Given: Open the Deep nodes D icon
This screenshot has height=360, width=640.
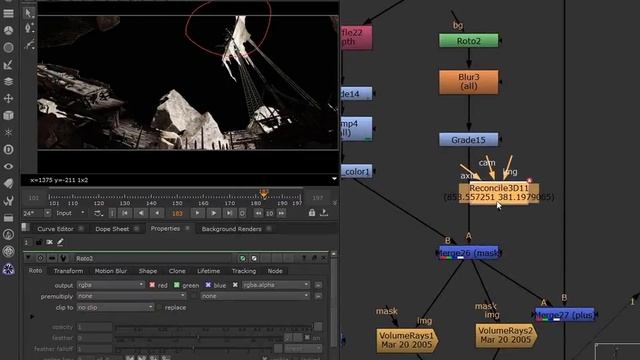Looking at the screenshot, I should (9, 149).
